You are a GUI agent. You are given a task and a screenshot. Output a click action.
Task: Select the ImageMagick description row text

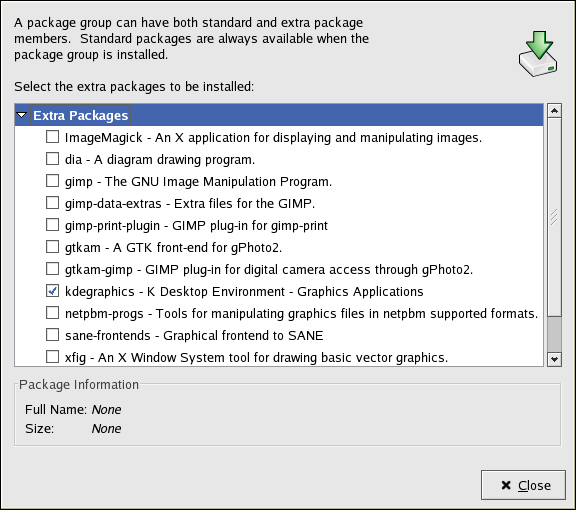(x=273, y=137)
